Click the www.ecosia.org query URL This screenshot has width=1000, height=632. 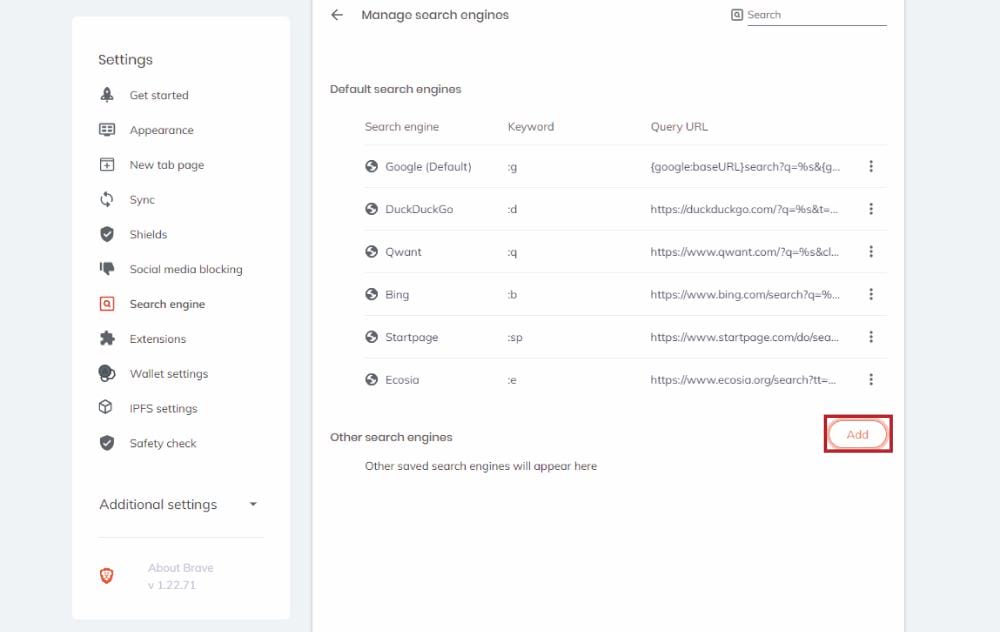tap(743, 380)
